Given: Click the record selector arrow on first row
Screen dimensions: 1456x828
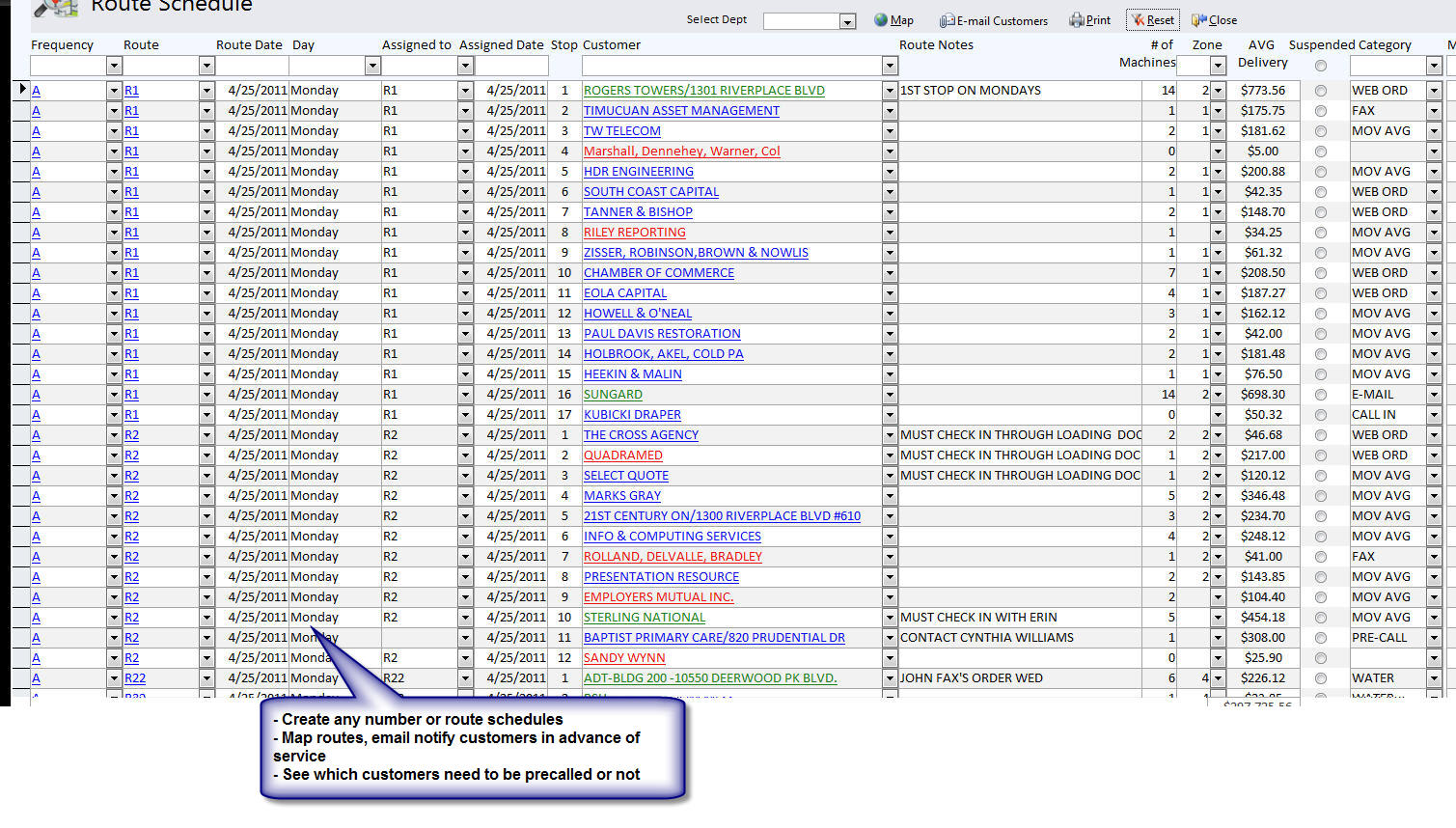Looking at the screenshot, I should [x=22, y=90].
